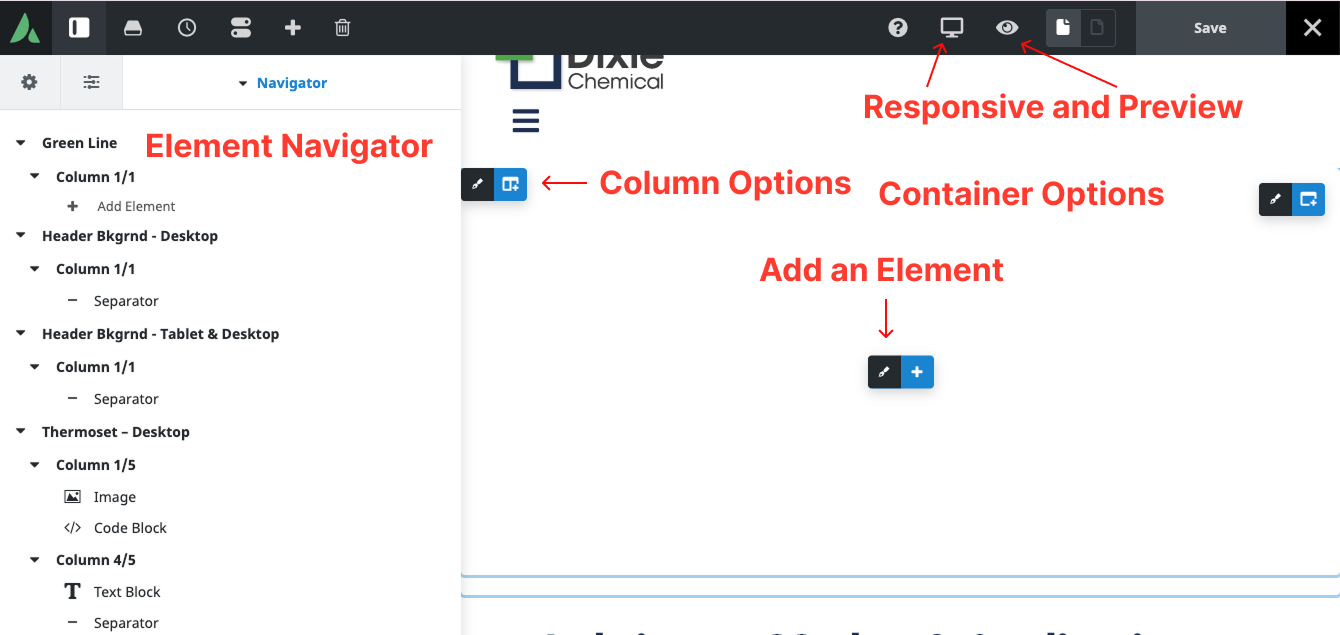Click the trash icon to clear layout

(x=342, y=28)
